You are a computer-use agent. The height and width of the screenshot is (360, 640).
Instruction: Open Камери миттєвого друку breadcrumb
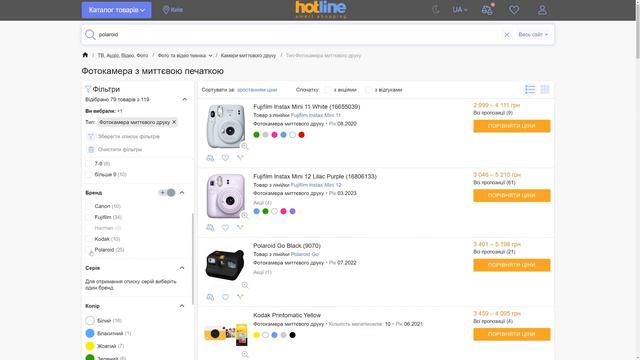248,56
